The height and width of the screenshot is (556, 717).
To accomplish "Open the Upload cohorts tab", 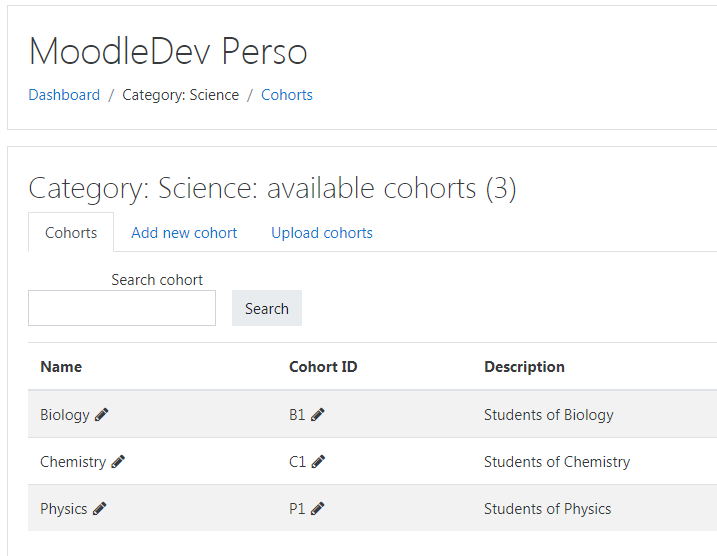I will [x=322, y=233].
